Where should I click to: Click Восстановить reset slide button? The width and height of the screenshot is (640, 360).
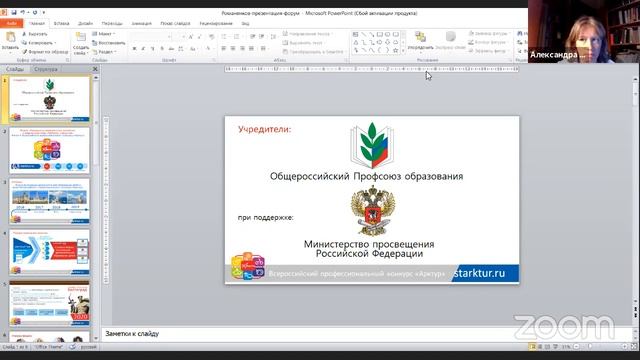coord(108,42)
